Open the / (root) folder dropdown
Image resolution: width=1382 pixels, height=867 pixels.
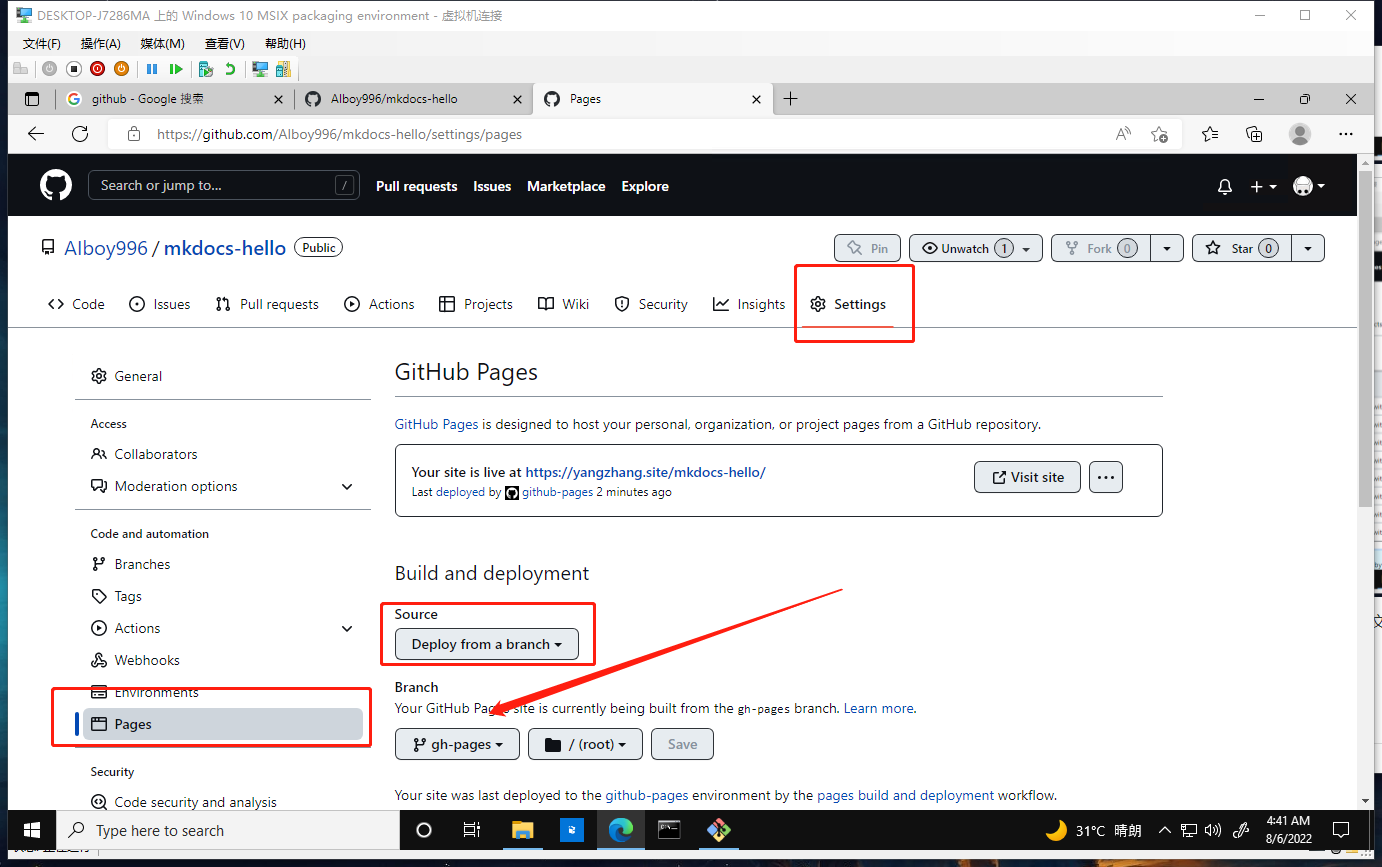tap(584, 744)
